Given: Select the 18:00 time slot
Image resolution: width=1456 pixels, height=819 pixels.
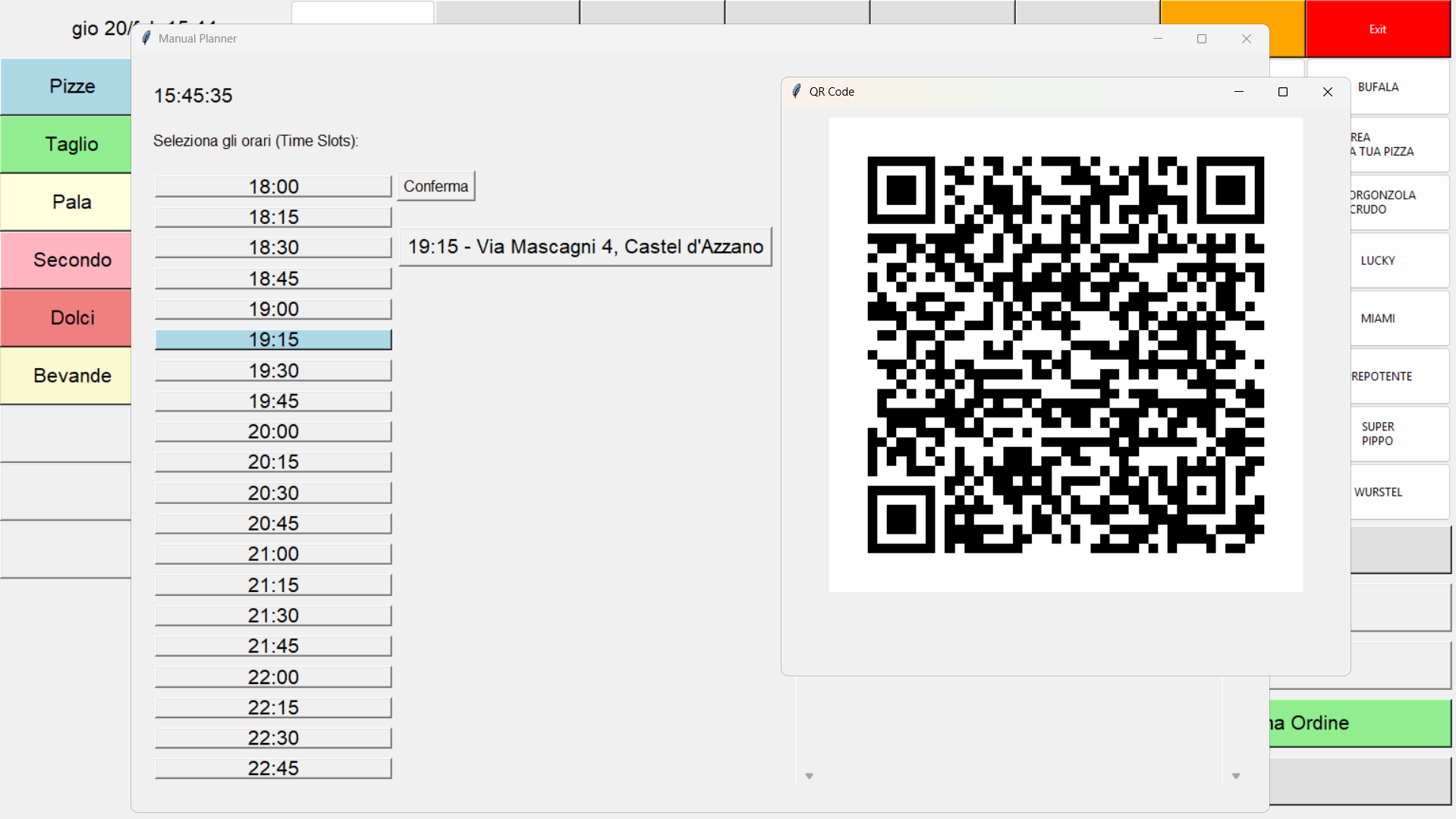Looking at the screenshot, I should (x=273, y=186).
